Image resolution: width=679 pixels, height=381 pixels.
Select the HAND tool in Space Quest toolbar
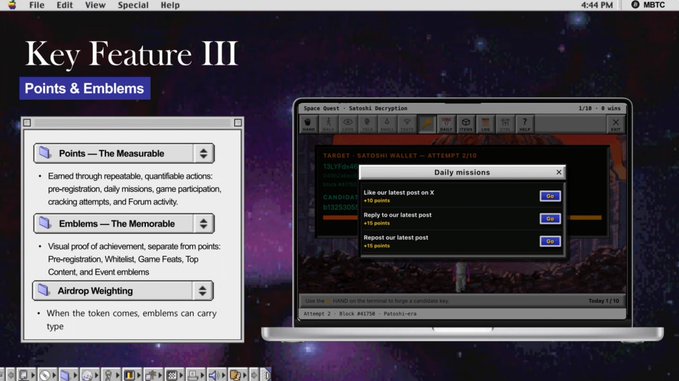[308, 124]
